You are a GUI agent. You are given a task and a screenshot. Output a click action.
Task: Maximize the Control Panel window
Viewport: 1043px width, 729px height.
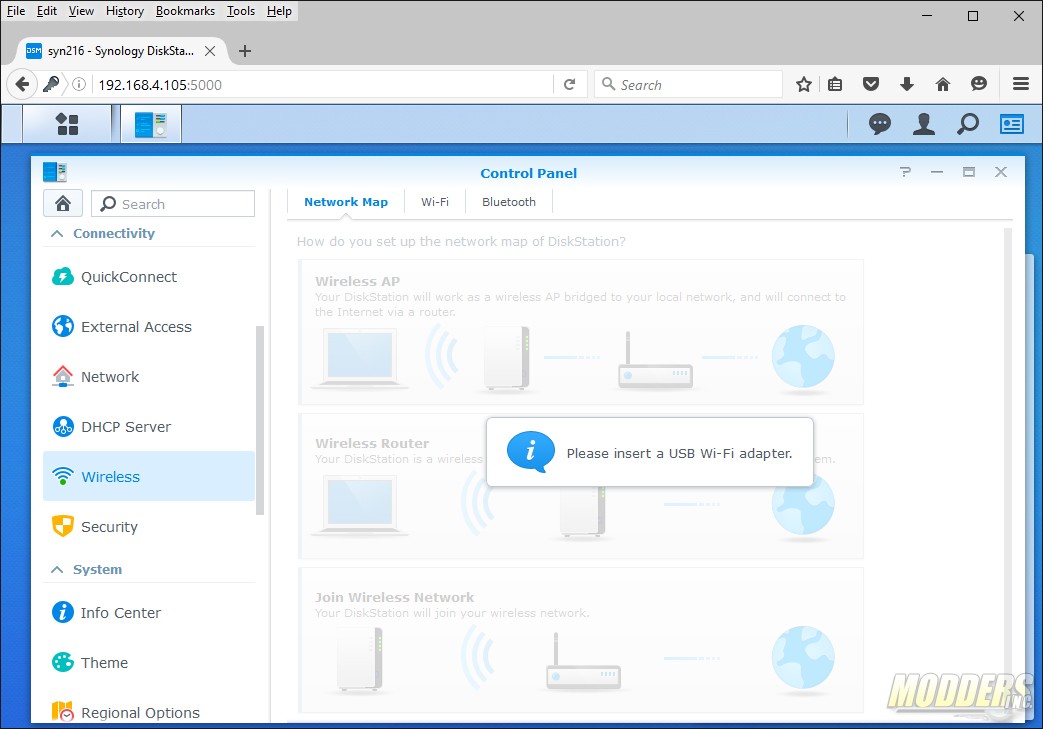[x=968, y=172]
